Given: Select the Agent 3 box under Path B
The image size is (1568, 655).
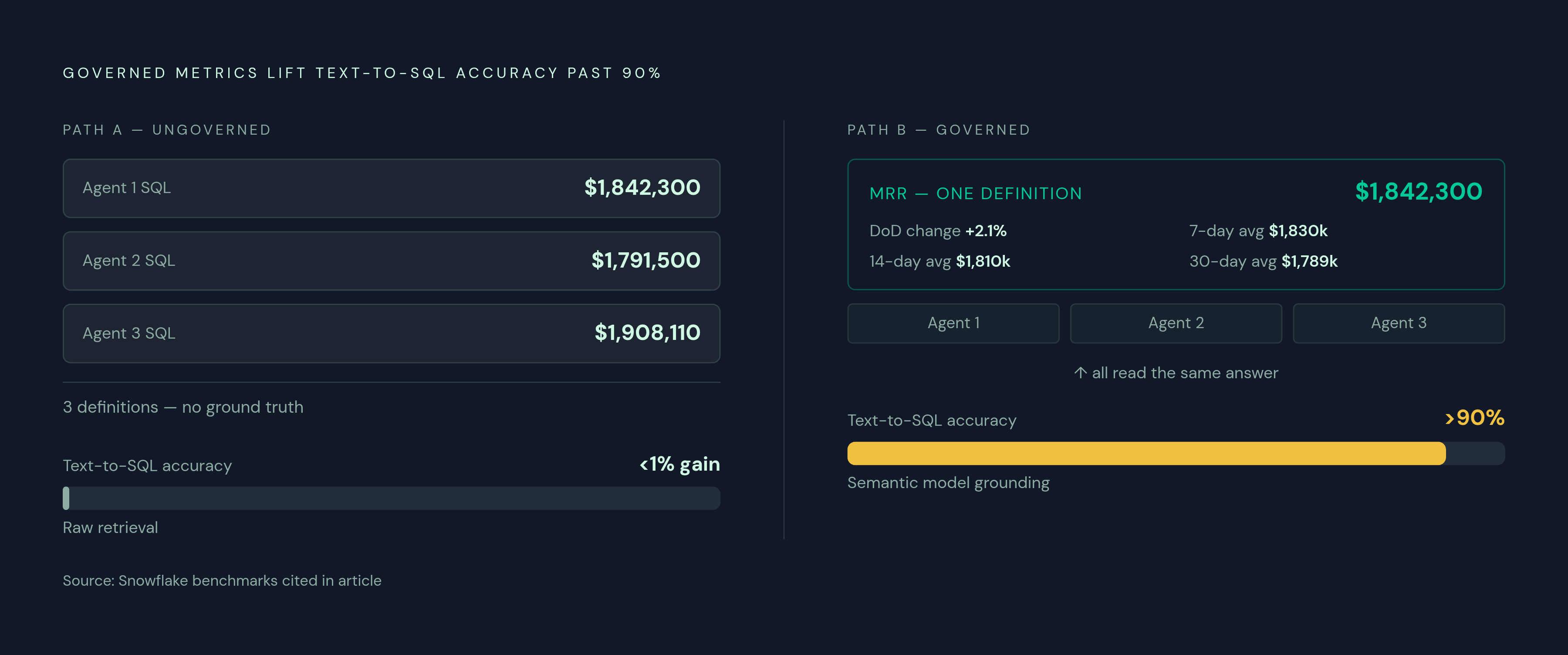Looking at the screenshot, I should point(1399,323).
